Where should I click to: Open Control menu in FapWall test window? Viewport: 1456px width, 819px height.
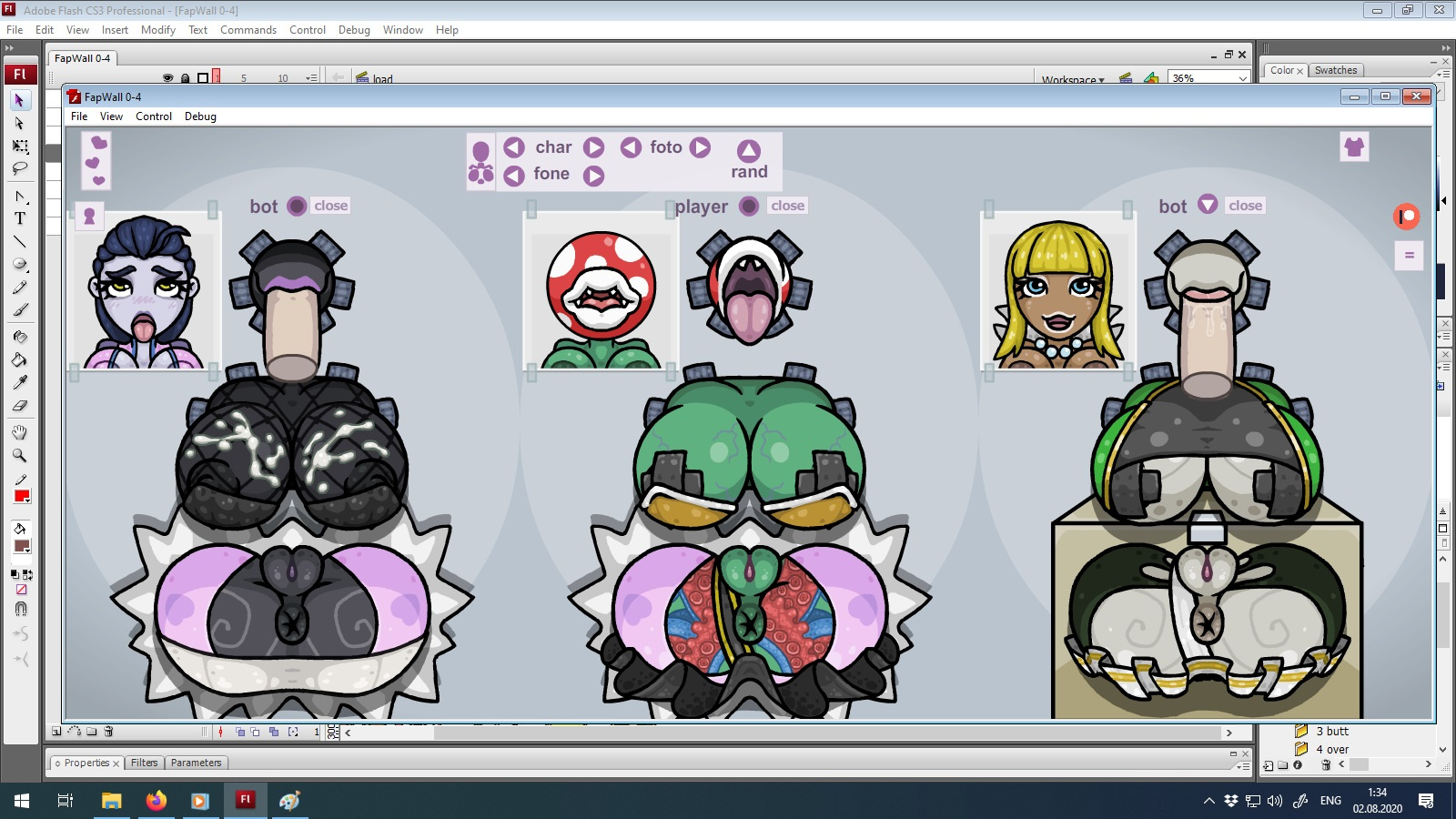(154, 116)
